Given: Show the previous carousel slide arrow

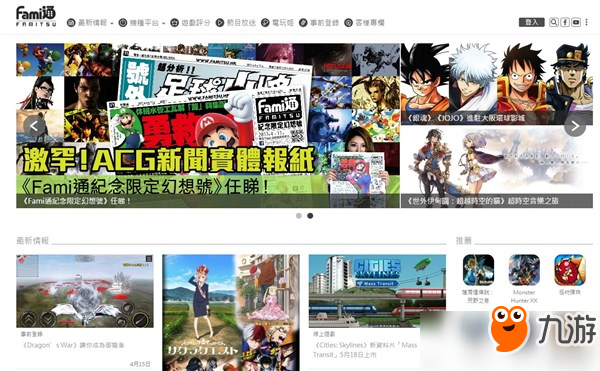Looking at the screenshot, I should tap(34, 126).
